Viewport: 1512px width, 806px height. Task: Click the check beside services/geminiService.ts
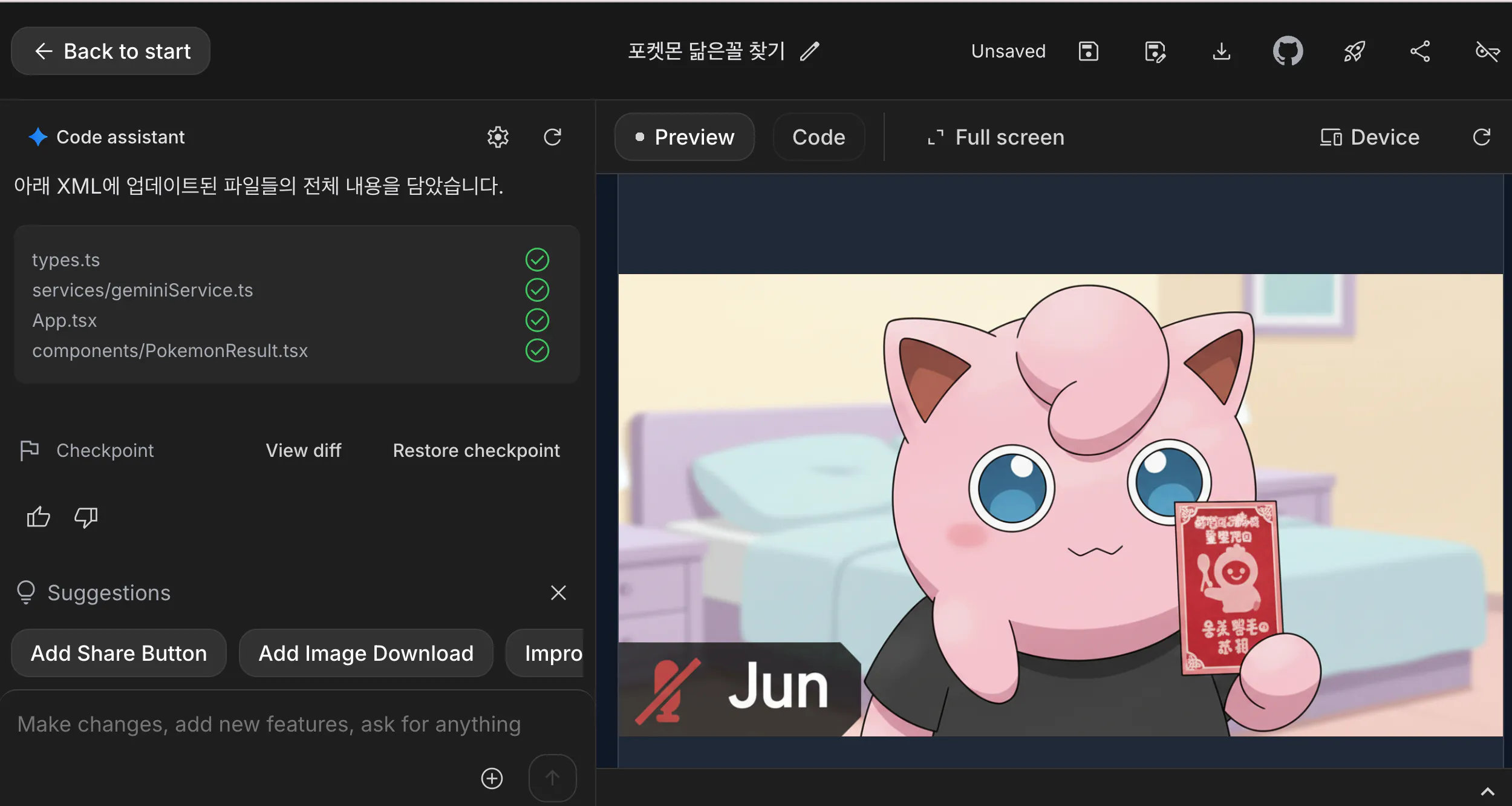pyautogui.click(x=537, y=290)
